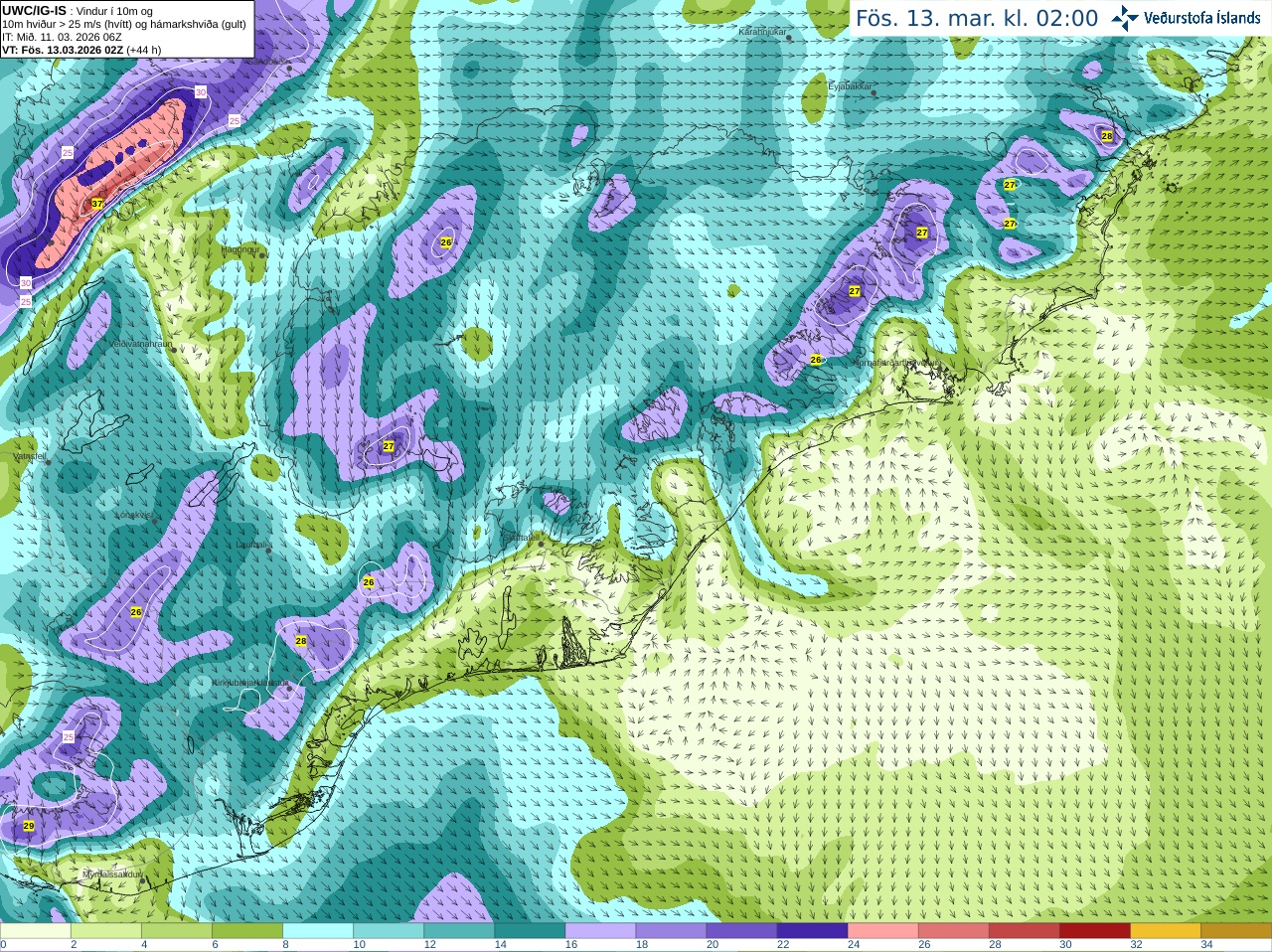This screenshot has height=952, width=1272.
Task: Click the yellow 28 label near Kirkjubæjarklaustur
Action: (301, 641)
